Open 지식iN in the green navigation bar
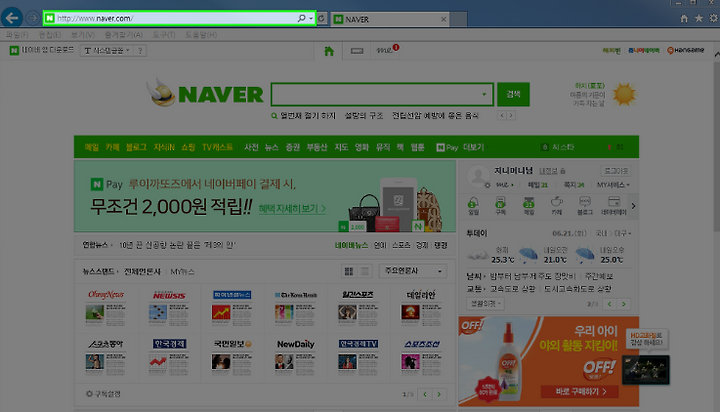720x412 pixels. pos(164,147)
